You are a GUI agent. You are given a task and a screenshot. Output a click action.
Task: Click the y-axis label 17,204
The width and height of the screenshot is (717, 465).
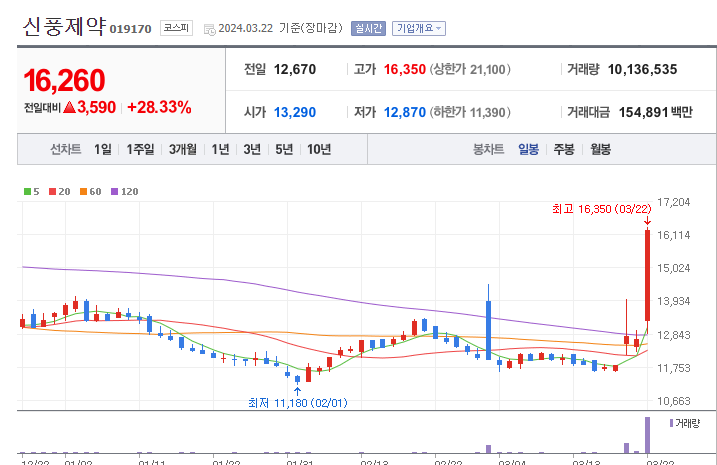pyautogui.click(x=674, y=202)
